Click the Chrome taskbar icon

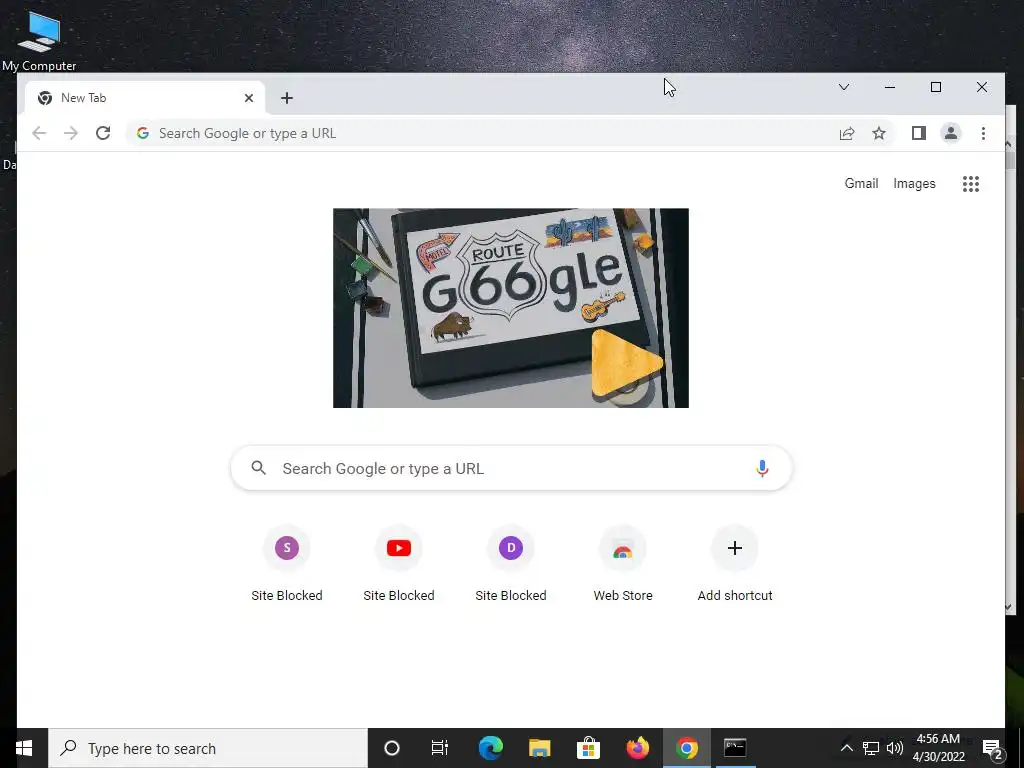pyautogui.click(x=686, y=748)
